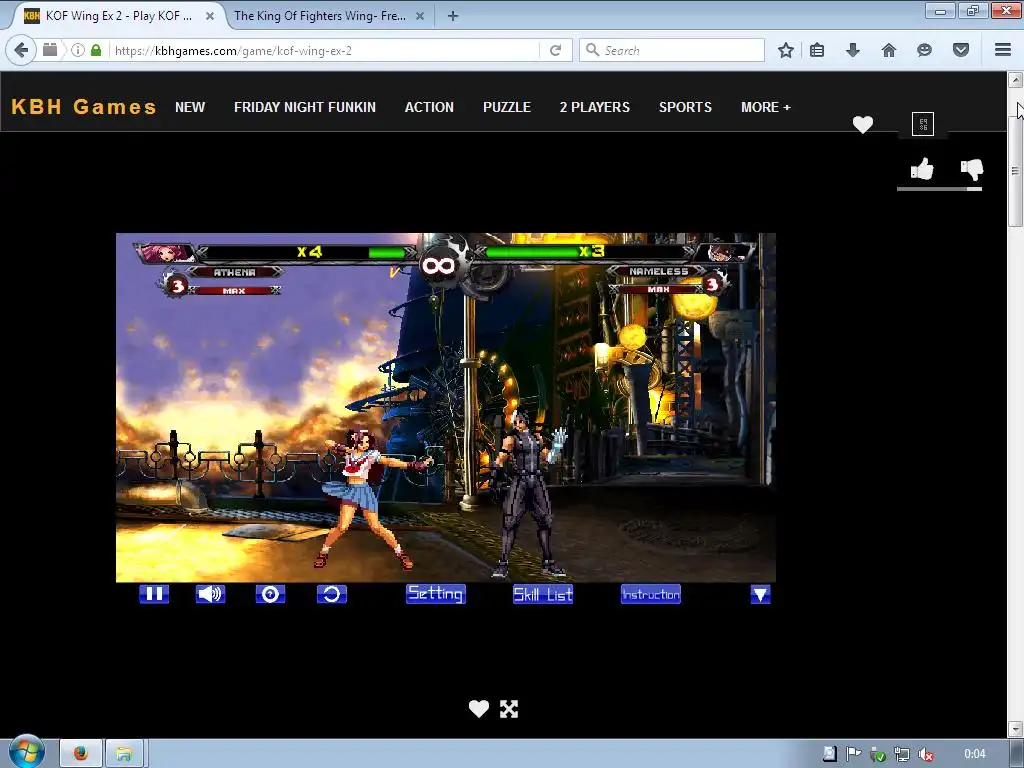Image resolution: width=1024 pixels, height=768 pixels.
Task: Enter fullscreen using expand arrows icon
Action: tap(509, 709)
